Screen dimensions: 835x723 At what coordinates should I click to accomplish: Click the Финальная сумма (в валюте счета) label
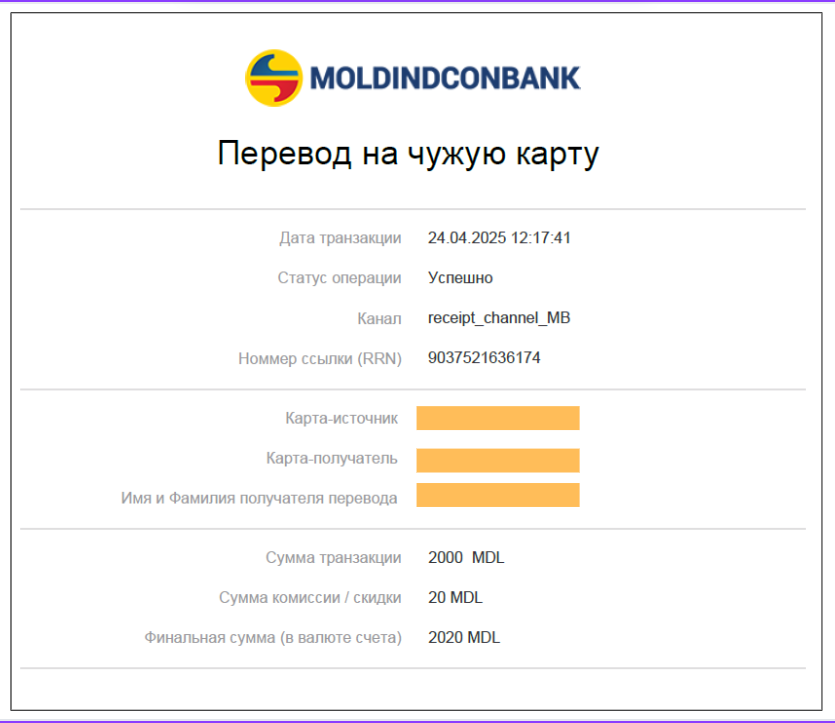(273, 638)
